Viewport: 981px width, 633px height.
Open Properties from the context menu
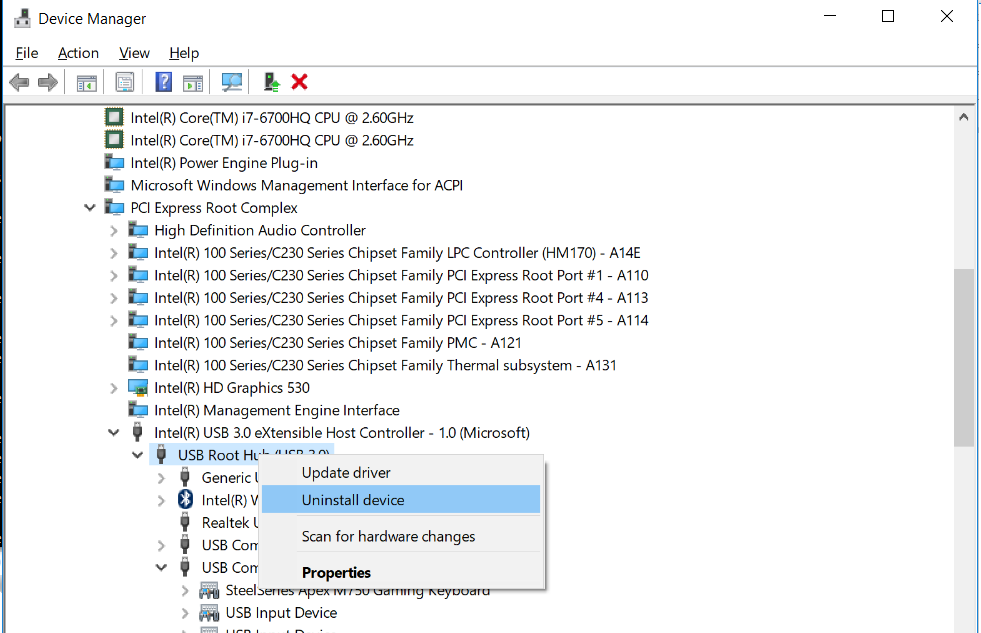(x=400, y=572)
